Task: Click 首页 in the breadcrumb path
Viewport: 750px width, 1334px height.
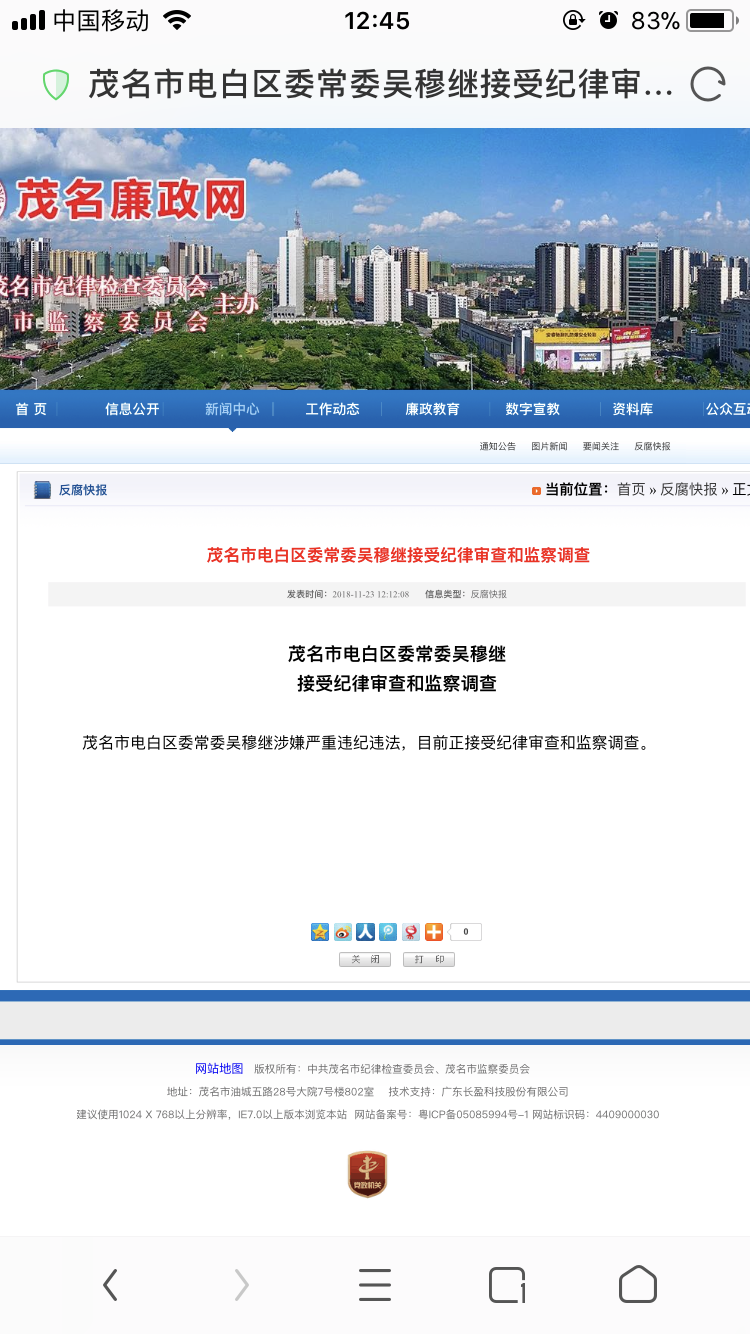Action: pos(631,490)
